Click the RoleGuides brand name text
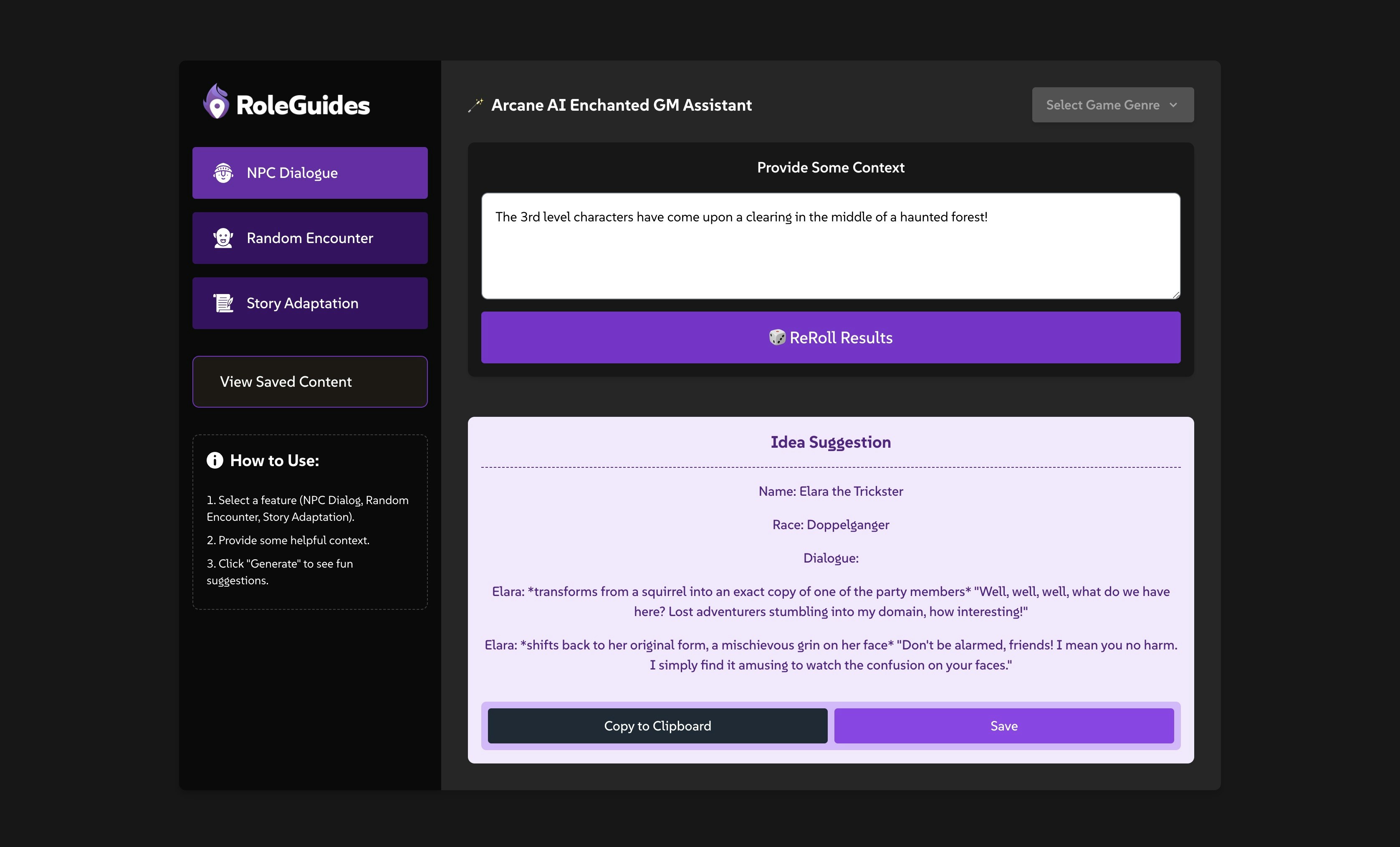Viewport: 1400px width, 847px height. point(303,105)
